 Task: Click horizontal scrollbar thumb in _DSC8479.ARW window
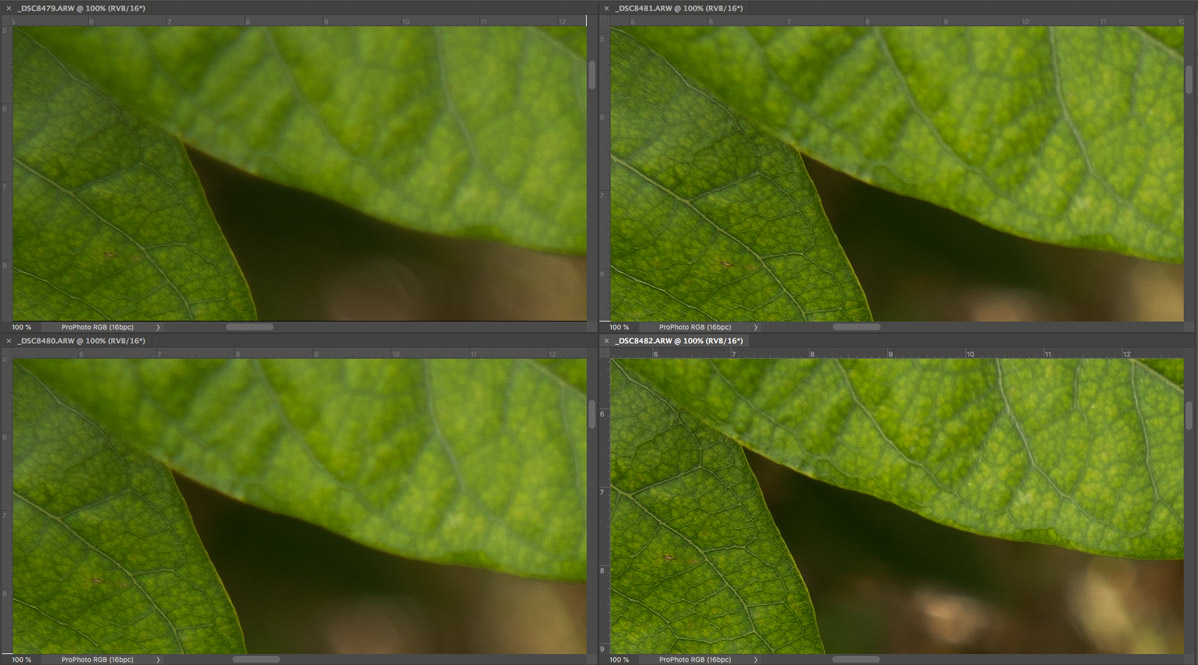tap(249, 327)
